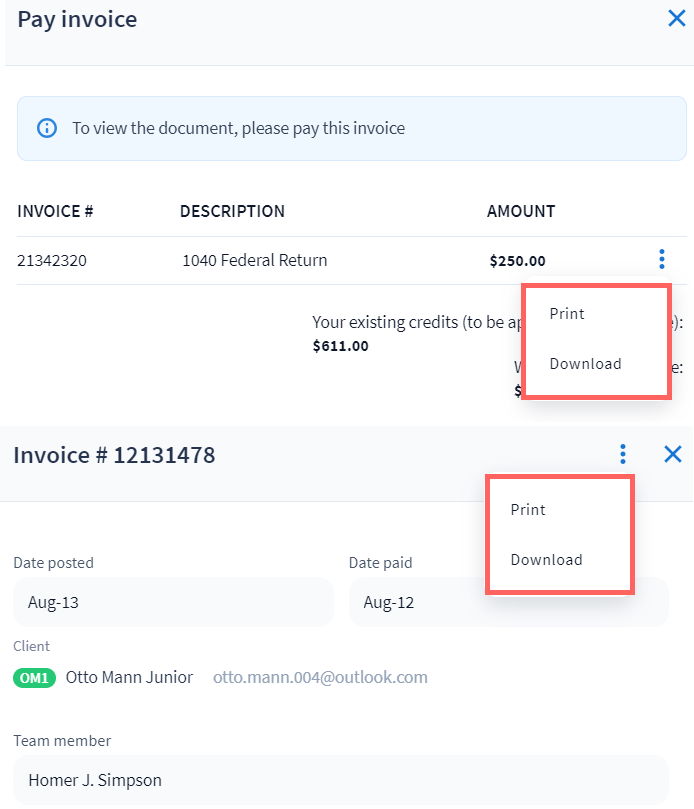Click the green OM1 client badge
The image size is (694, 809).
(35, 678)
